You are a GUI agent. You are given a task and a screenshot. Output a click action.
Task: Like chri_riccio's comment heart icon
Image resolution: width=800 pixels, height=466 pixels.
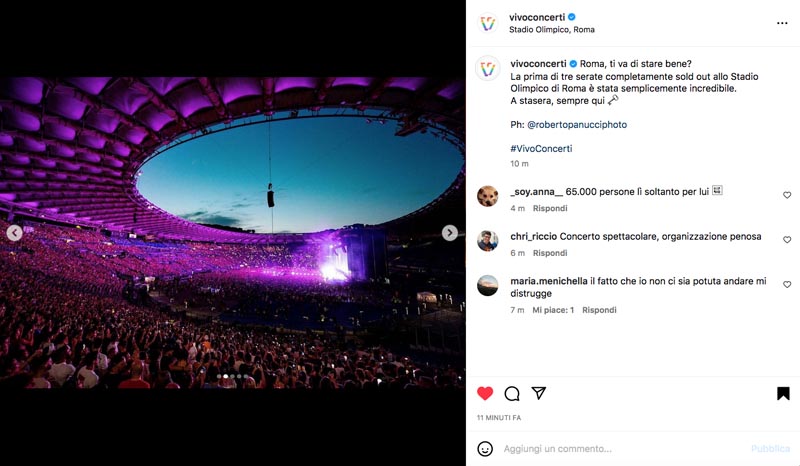[x=787, y=239]
